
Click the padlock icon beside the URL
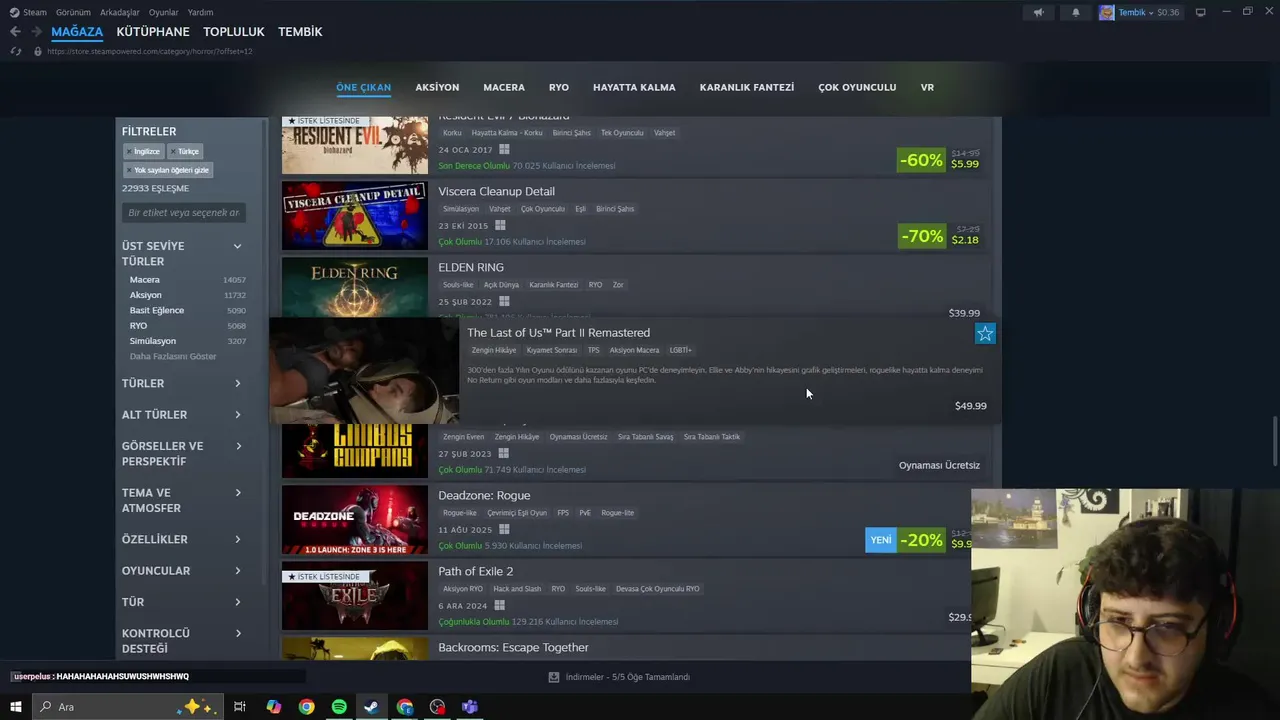point(38,51)
